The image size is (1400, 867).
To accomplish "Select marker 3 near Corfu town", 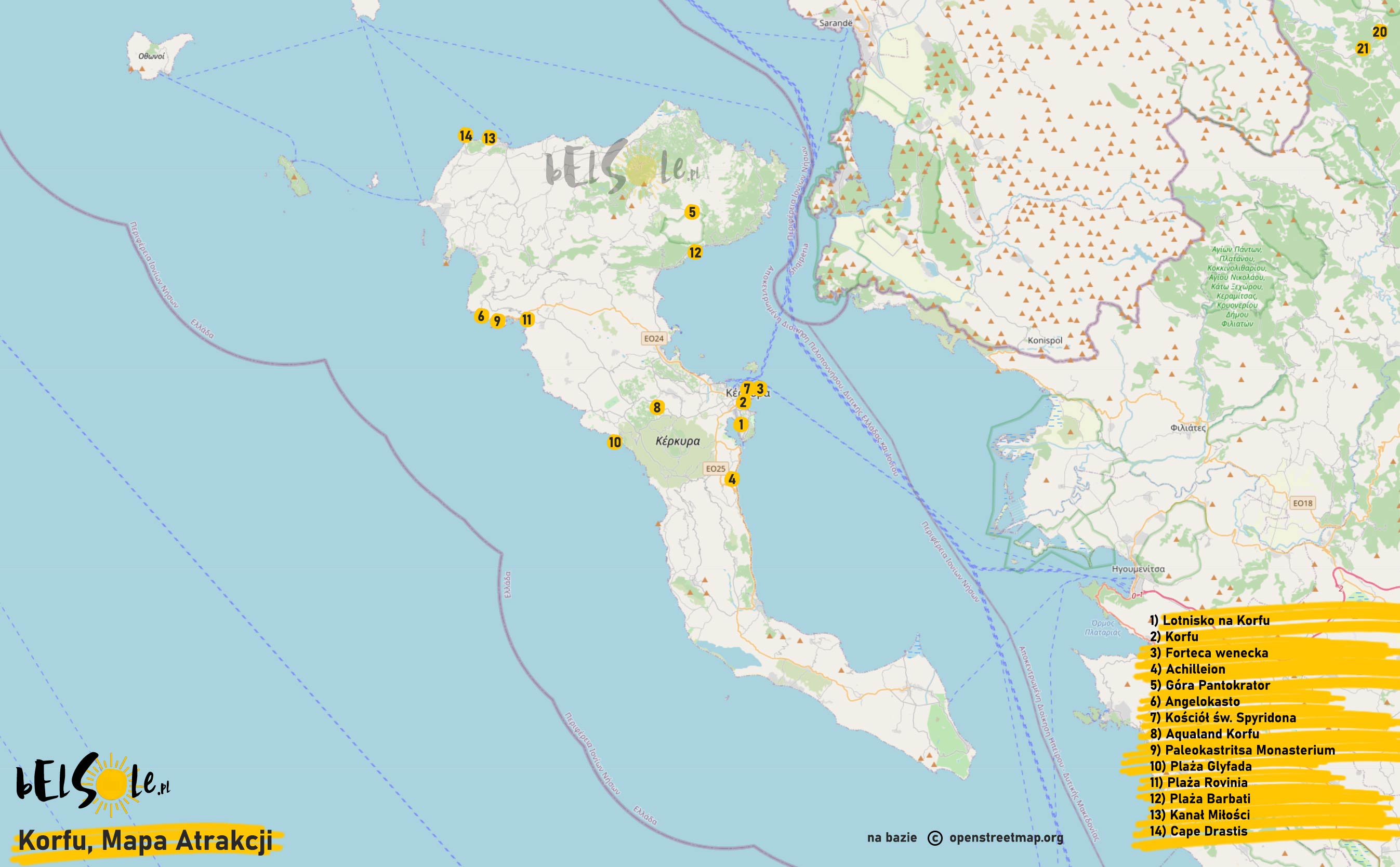I will tap(759, 389).
